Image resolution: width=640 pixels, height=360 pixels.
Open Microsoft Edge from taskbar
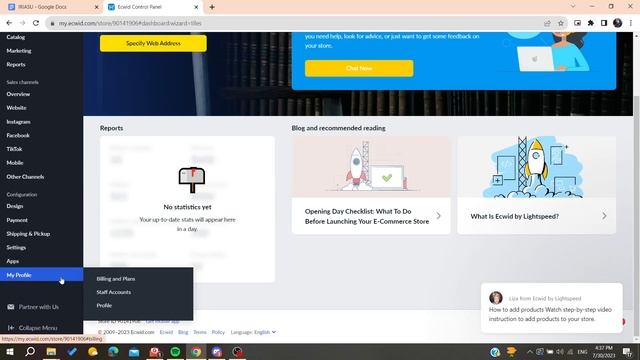[113, 351]
